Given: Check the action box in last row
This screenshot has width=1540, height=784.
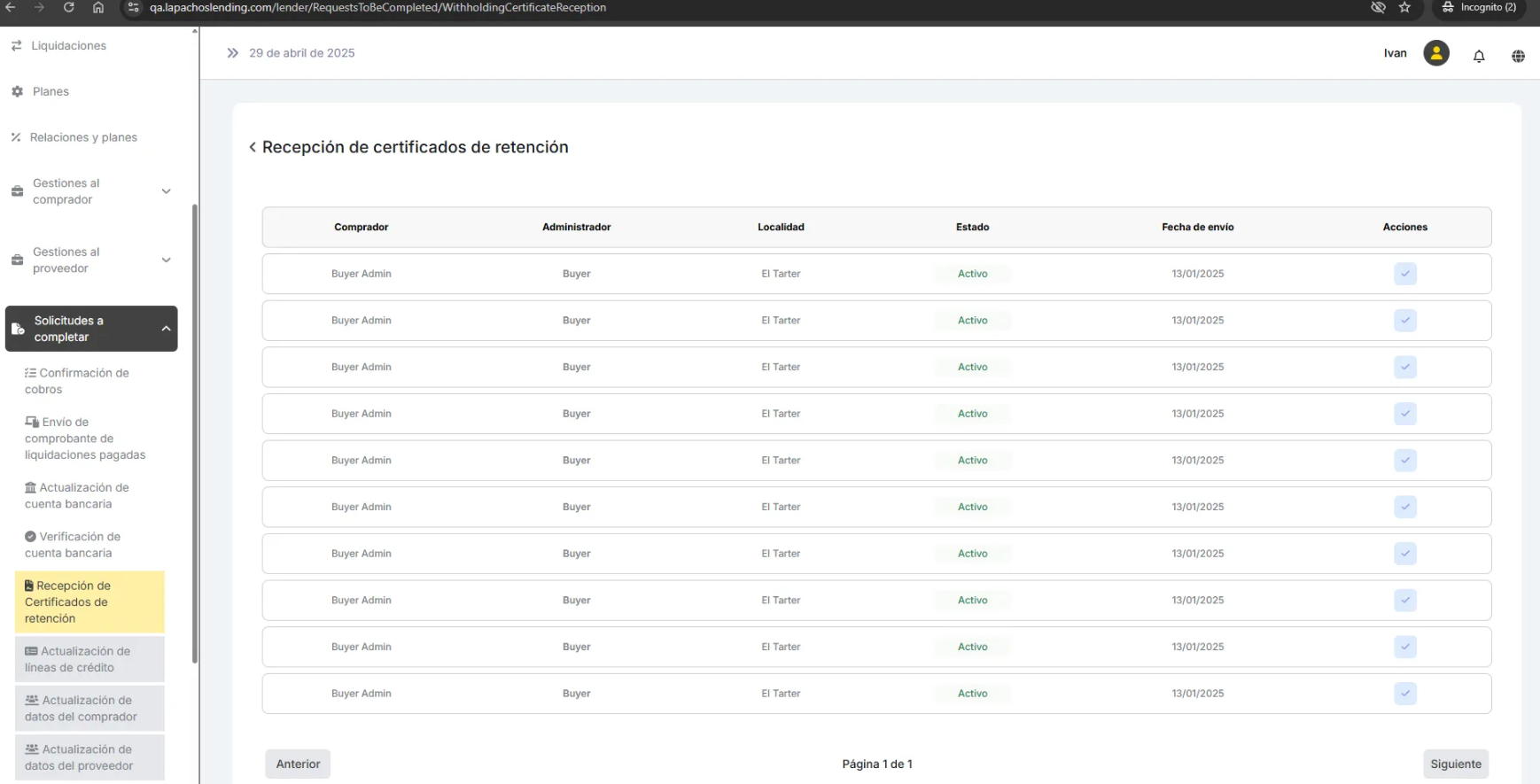Looking at the screenshot, I should (x=1404, y=694).
